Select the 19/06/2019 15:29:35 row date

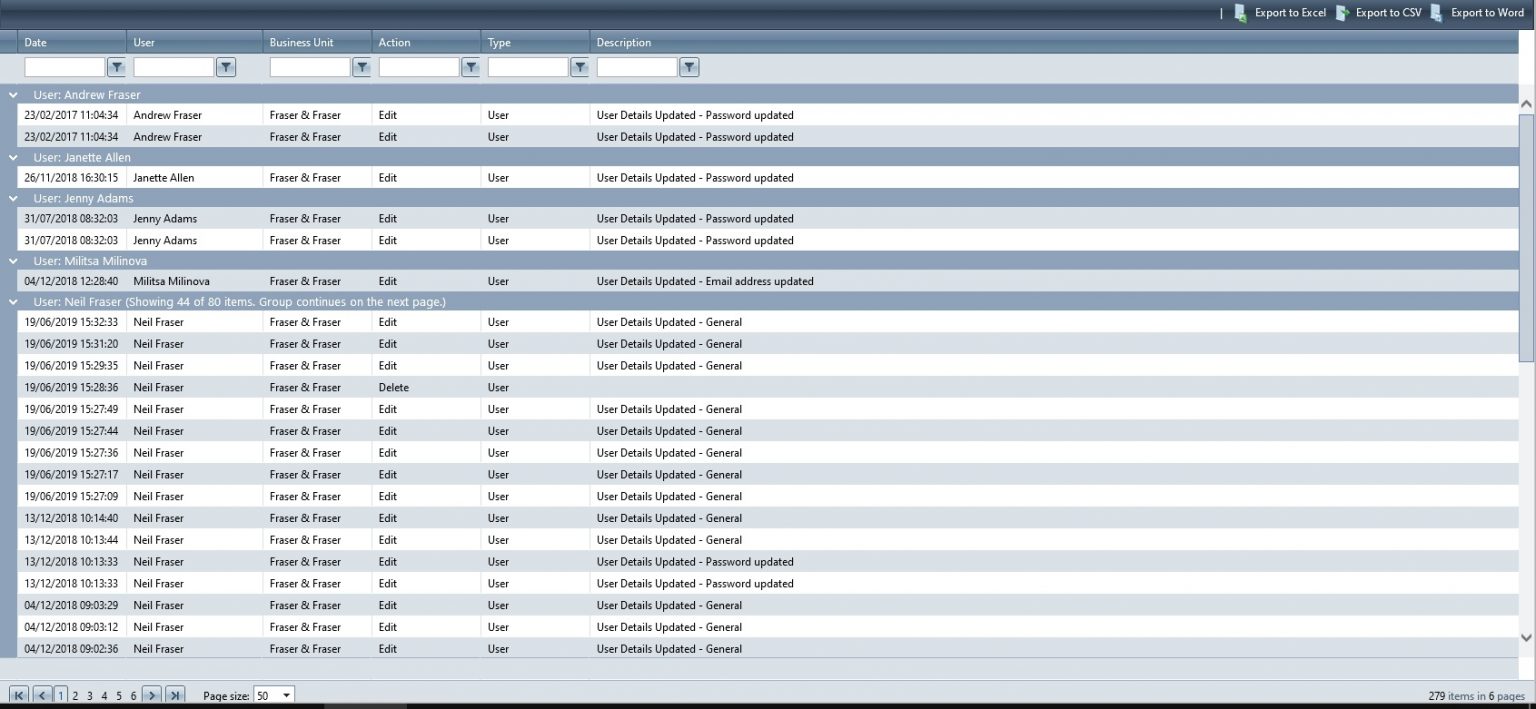click(x=71, y=366)
